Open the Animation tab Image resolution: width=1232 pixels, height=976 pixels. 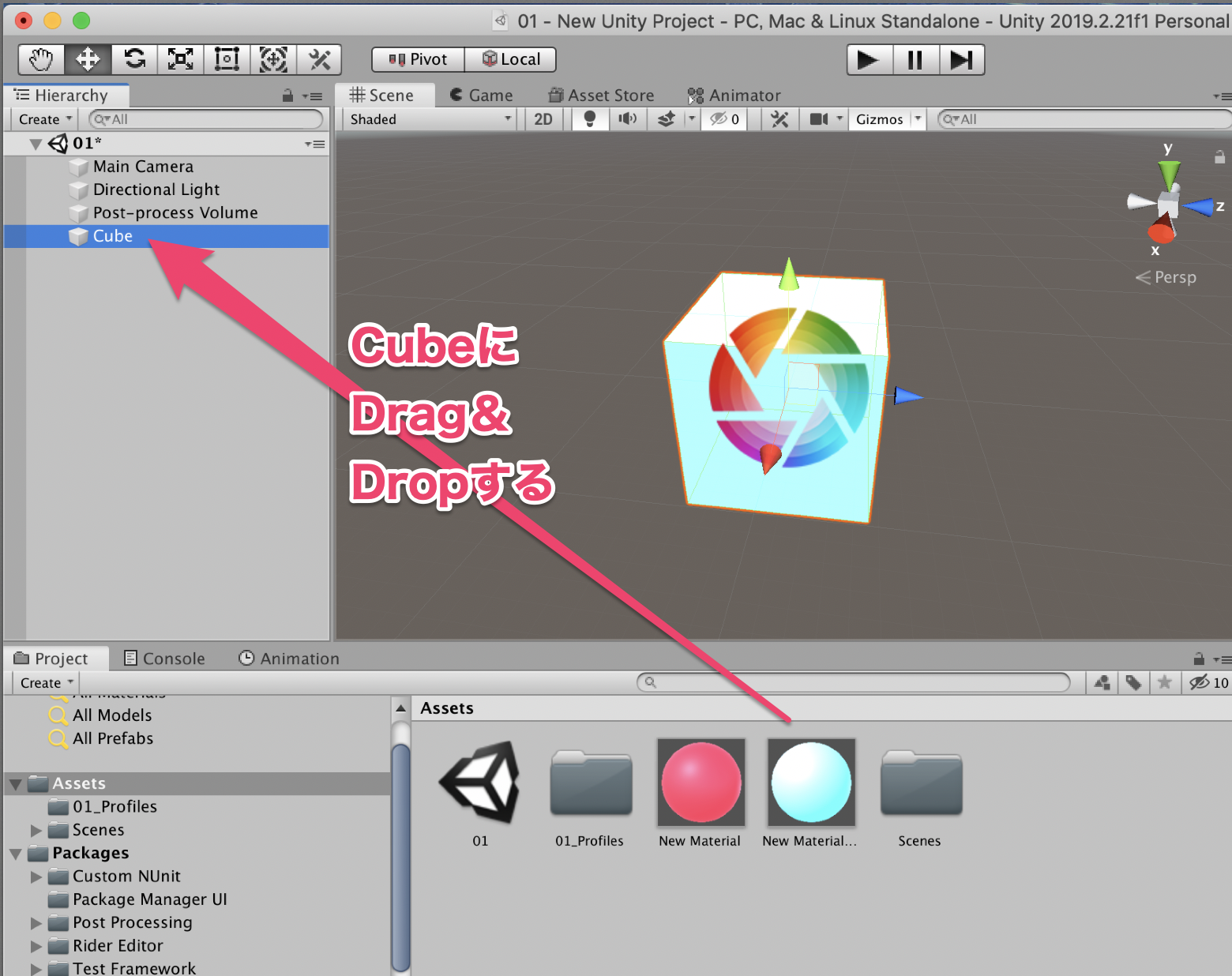pos(289,659)
